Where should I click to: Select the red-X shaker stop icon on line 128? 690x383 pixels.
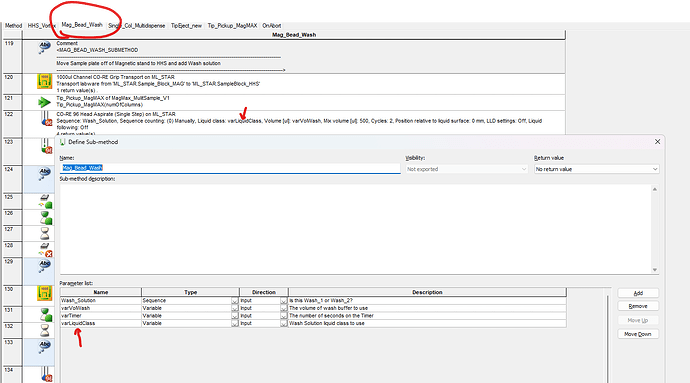coord(45,250)
